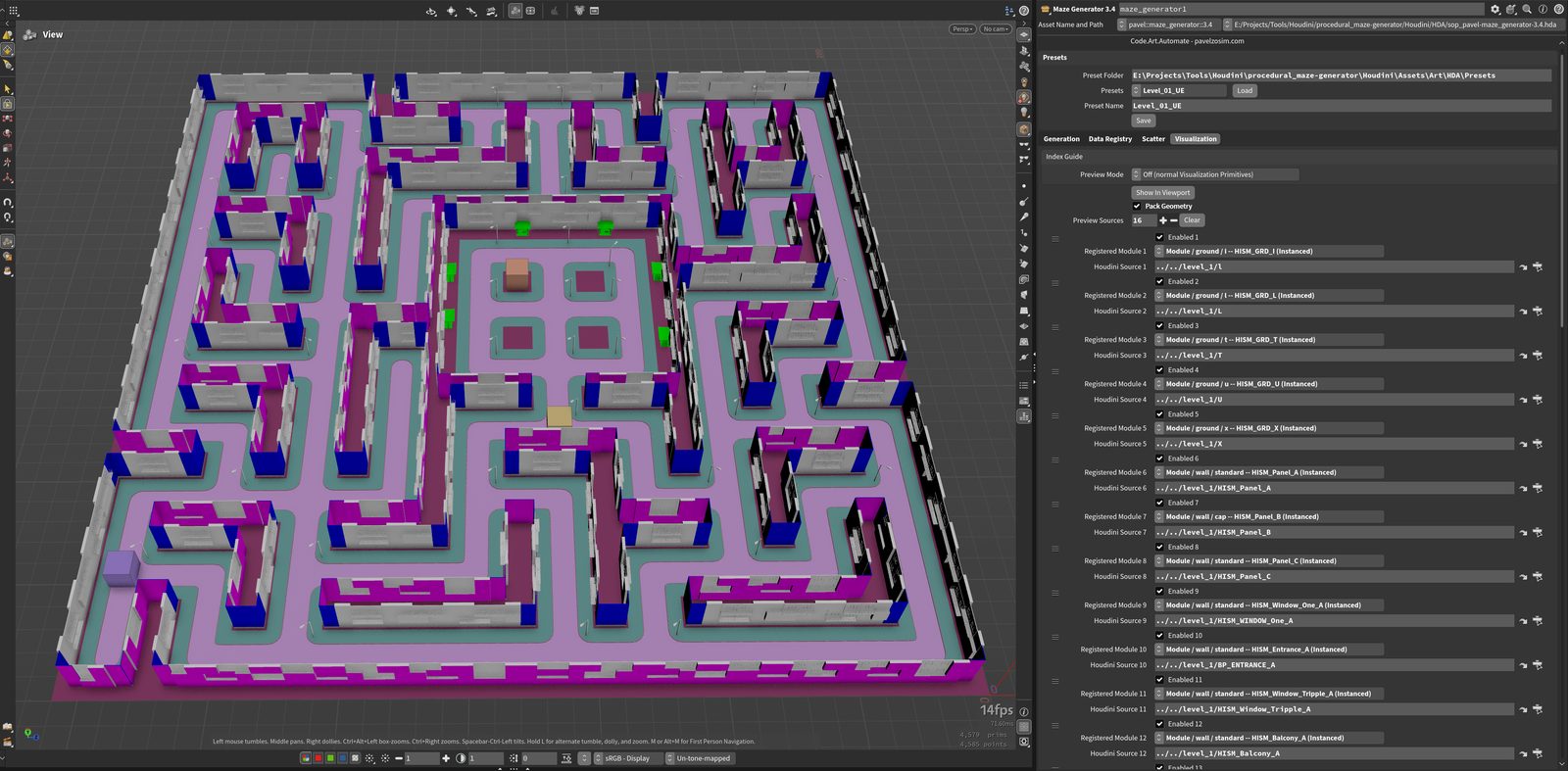The image size is (1568, 771).
Task: Click Clear preview sources button
Action: pyautogui.click(x=1192, y=220)
